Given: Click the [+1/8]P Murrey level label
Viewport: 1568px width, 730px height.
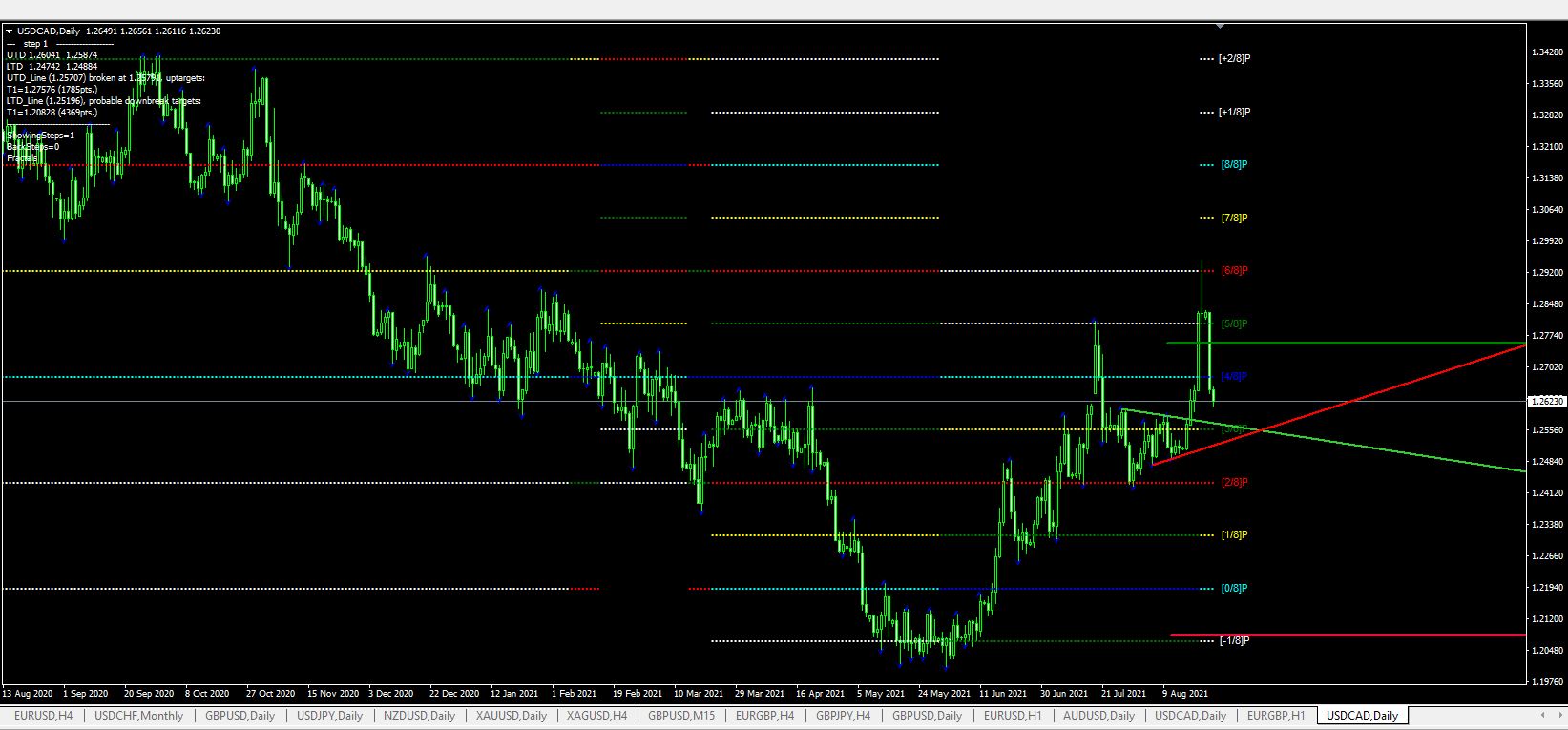Looking at the screenshot, I should [x=1234, y=113].
